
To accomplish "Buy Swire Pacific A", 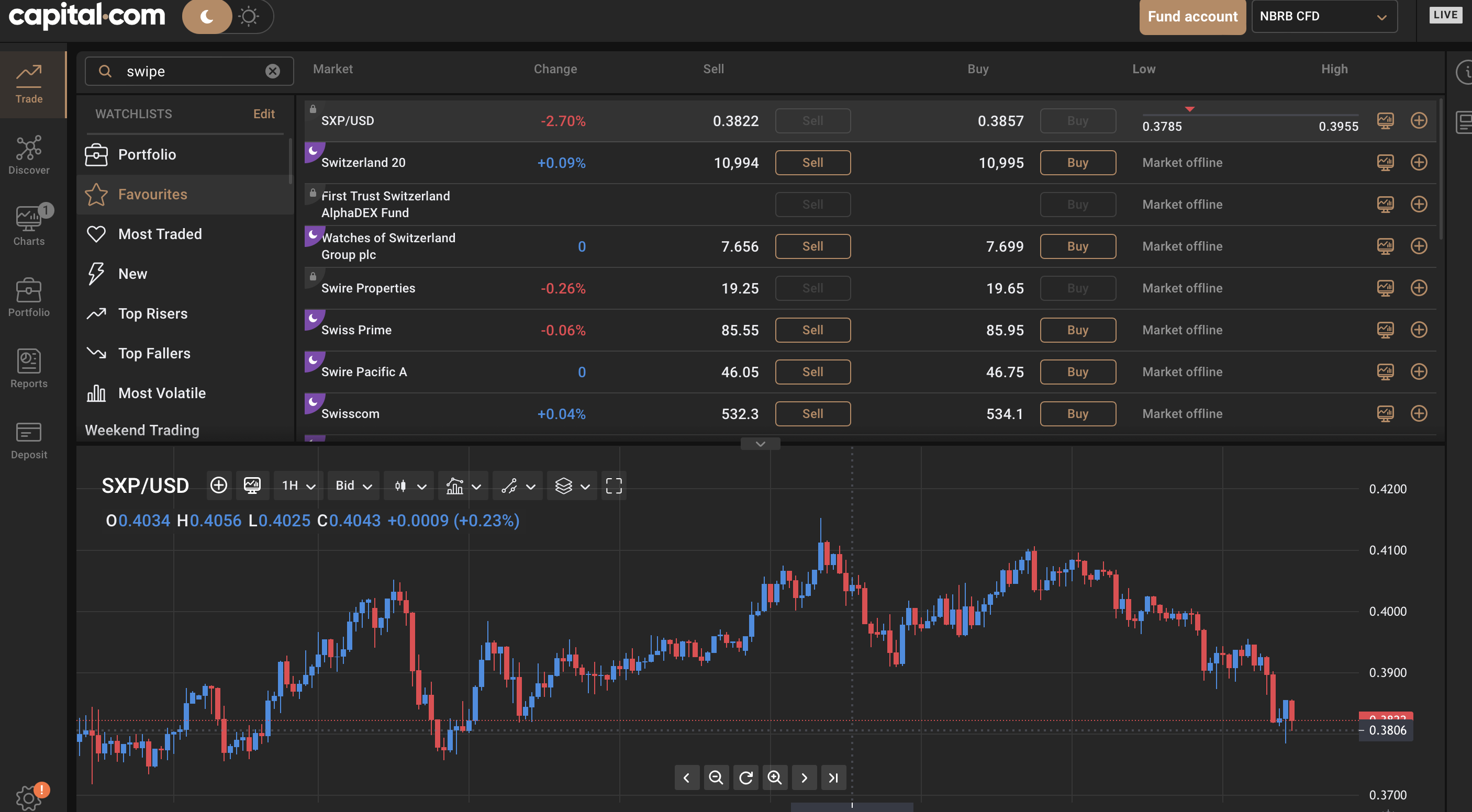I will pos(1077,372).
